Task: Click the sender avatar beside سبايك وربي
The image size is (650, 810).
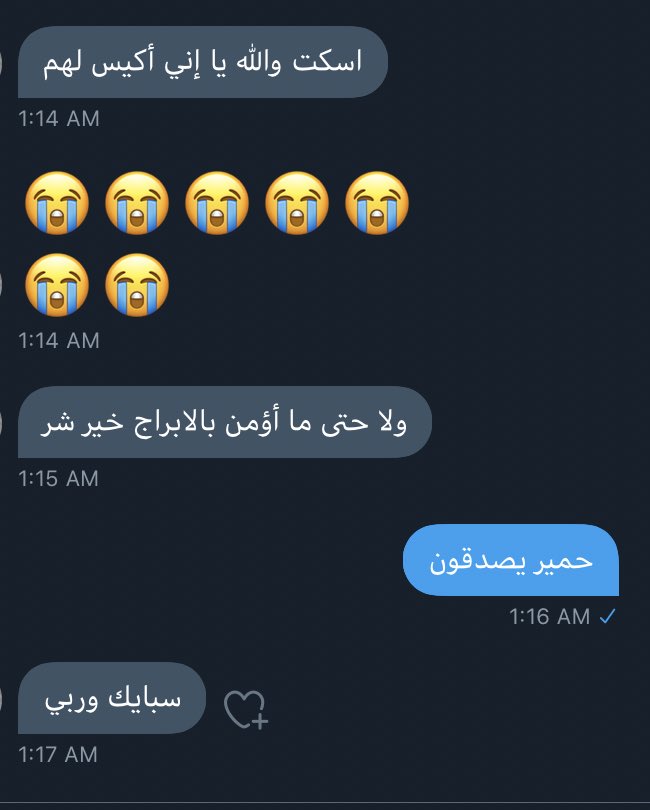Action: pyautogui.click(x=2, y=700)
